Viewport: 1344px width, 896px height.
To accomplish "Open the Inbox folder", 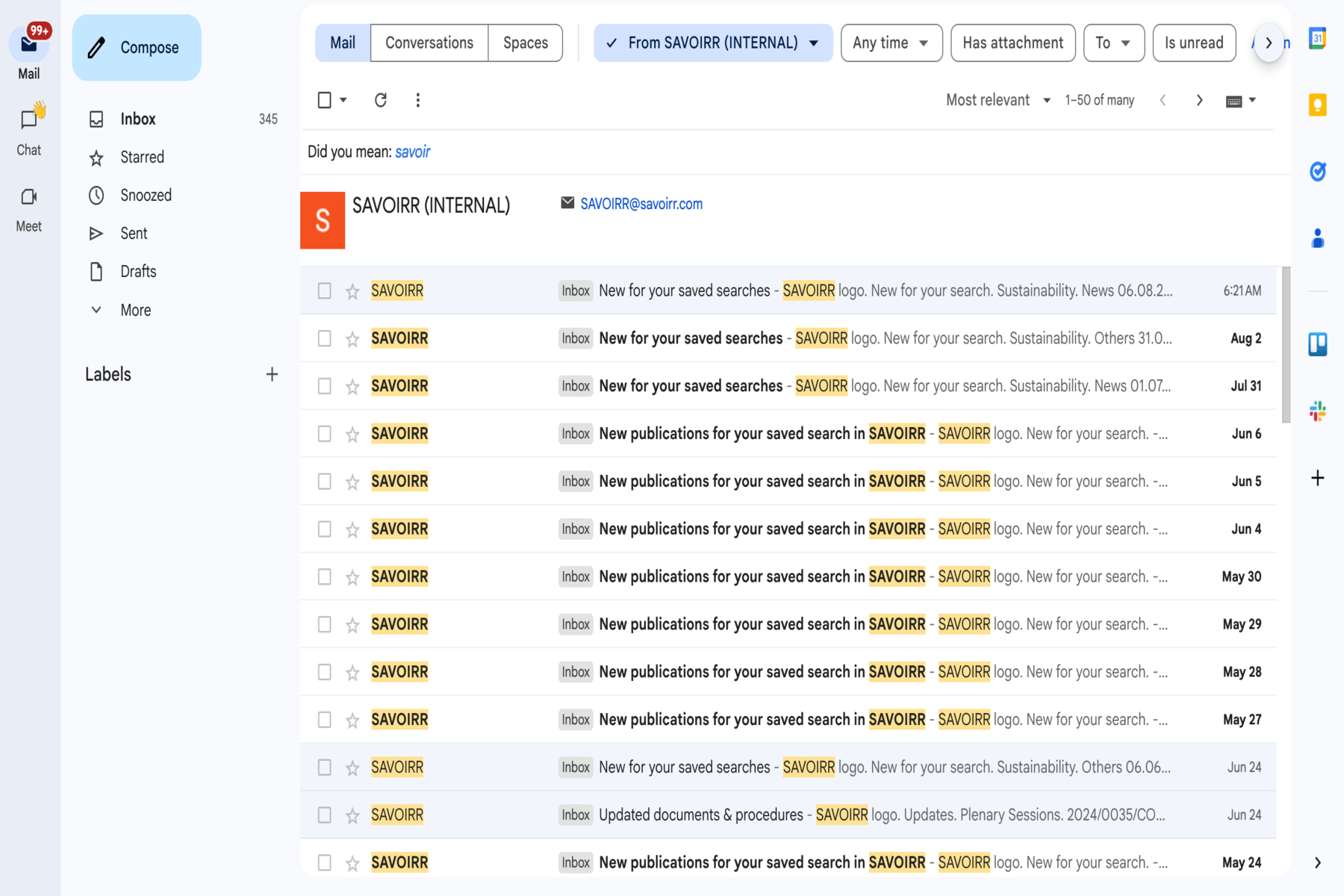I will coord(138,119).
